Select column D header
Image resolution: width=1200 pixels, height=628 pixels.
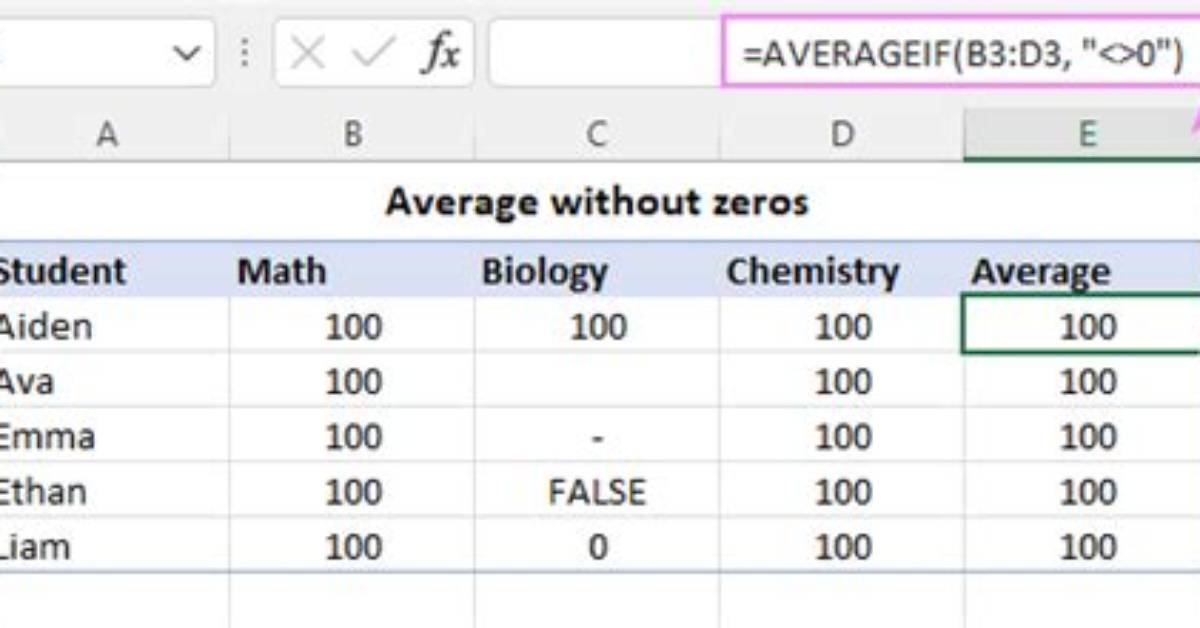[842, 134]
